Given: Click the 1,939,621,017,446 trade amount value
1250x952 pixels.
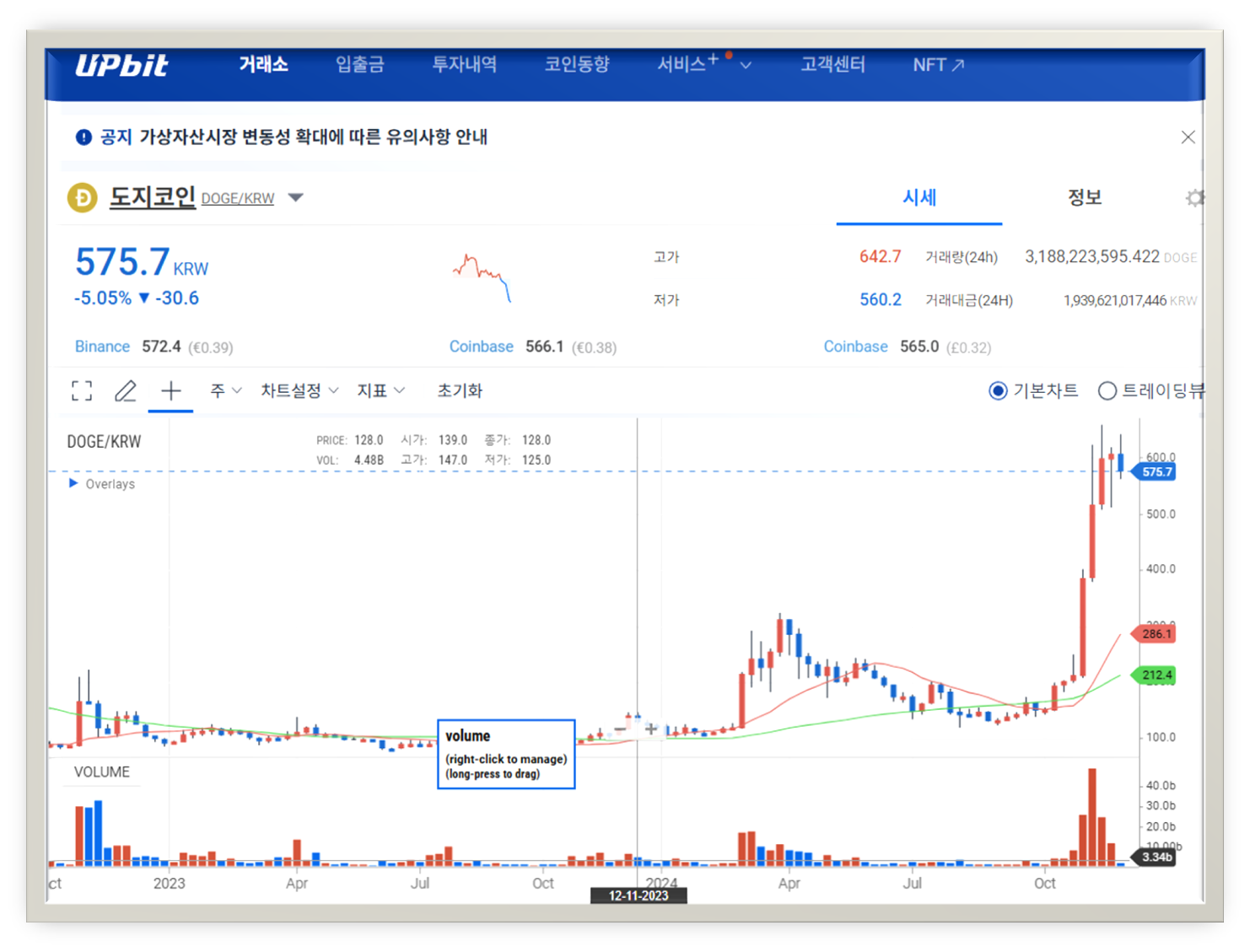Looking at the screenshot, I should pos(1115,300).
